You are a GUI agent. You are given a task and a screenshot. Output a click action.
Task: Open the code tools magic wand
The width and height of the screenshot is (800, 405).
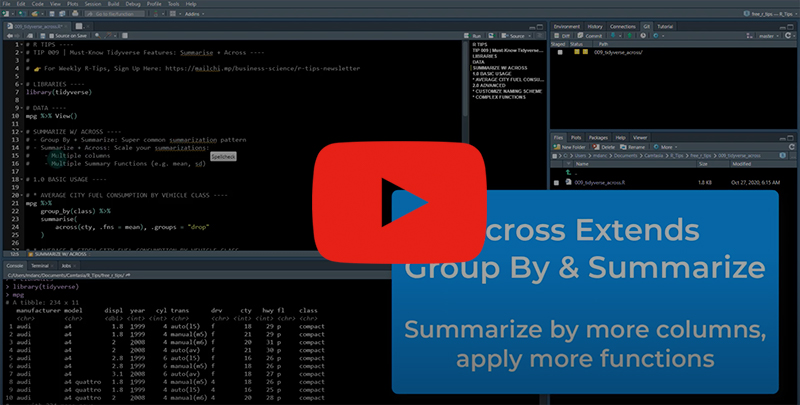coord(108,35)
